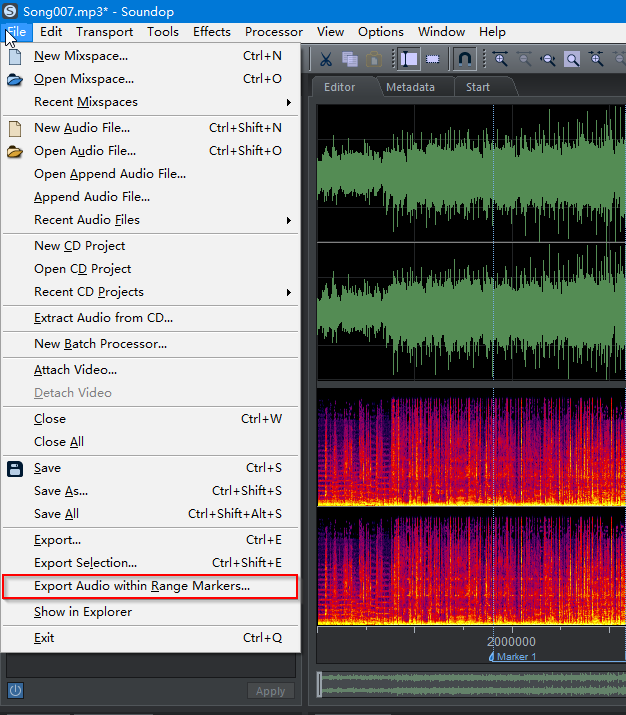Switch to the Metadata tab
The image size is (626, 715).
click(410, 87)
